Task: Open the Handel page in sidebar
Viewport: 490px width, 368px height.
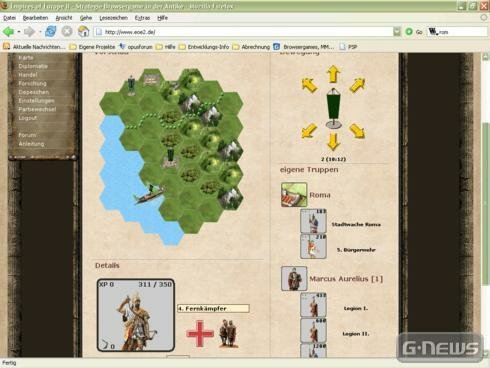Action: point(28,75)
